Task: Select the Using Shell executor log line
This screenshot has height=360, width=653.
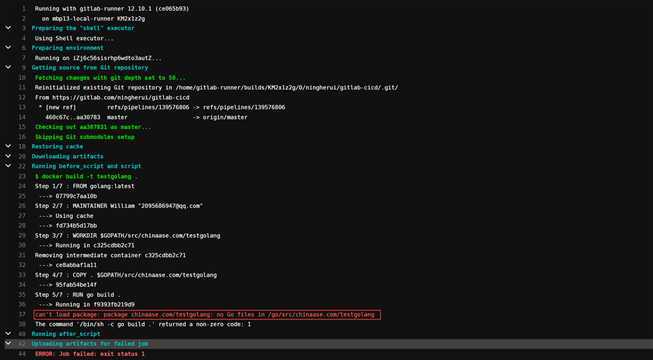Action: tap(74, 38)
